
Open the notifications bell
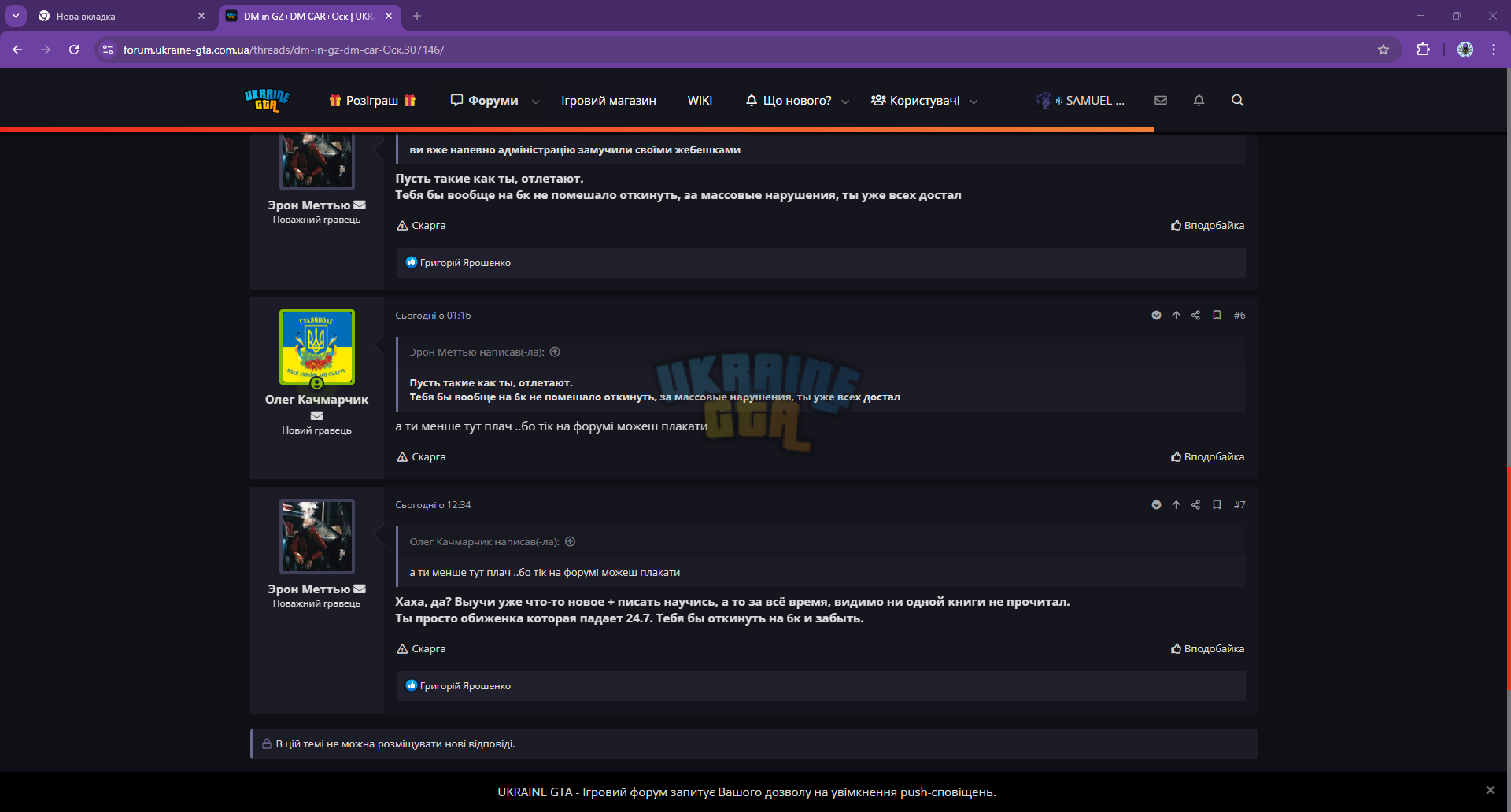1199,101
